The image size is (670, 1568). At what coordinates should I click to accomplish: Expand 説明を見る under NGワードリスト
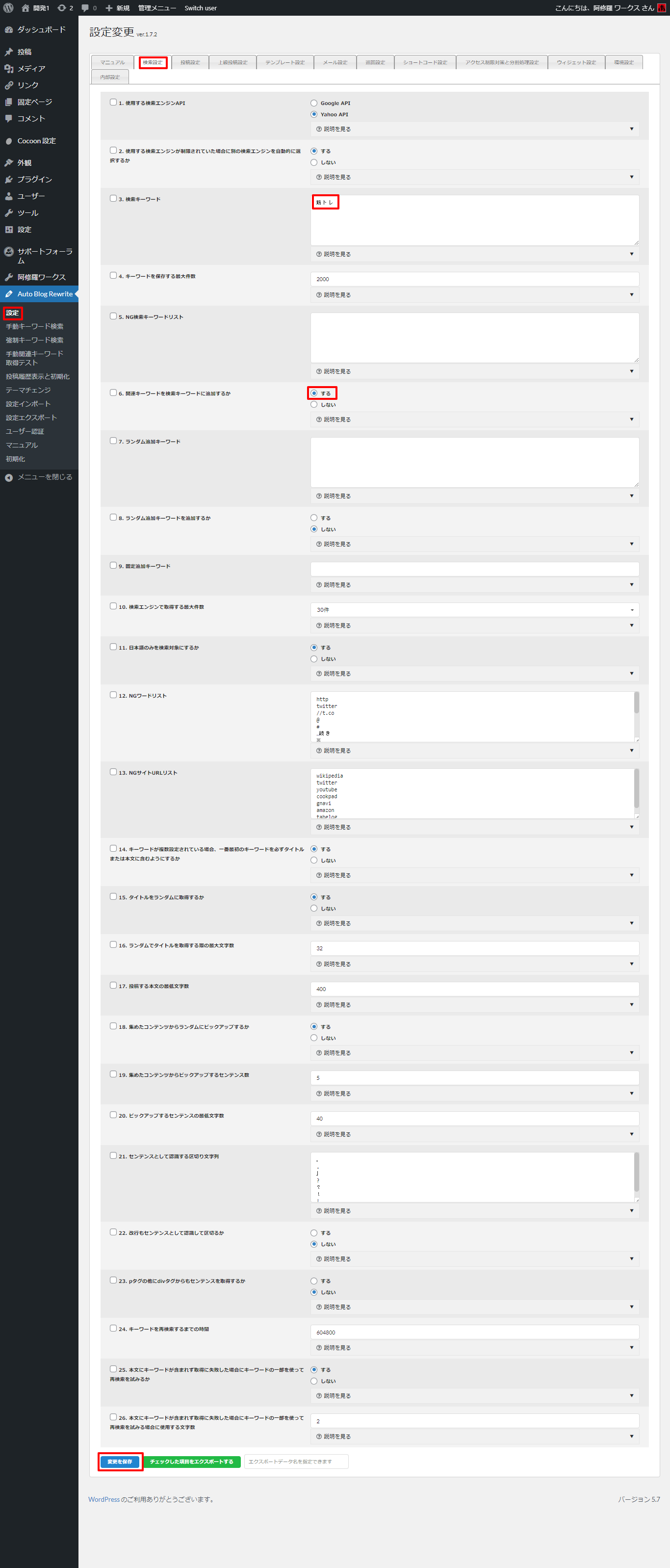(x=475, y=751)
